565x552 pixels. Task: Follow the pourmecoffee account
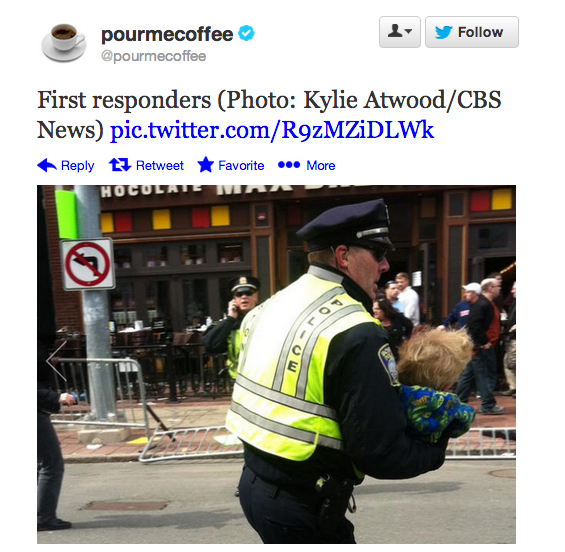[x=472, y=32]
